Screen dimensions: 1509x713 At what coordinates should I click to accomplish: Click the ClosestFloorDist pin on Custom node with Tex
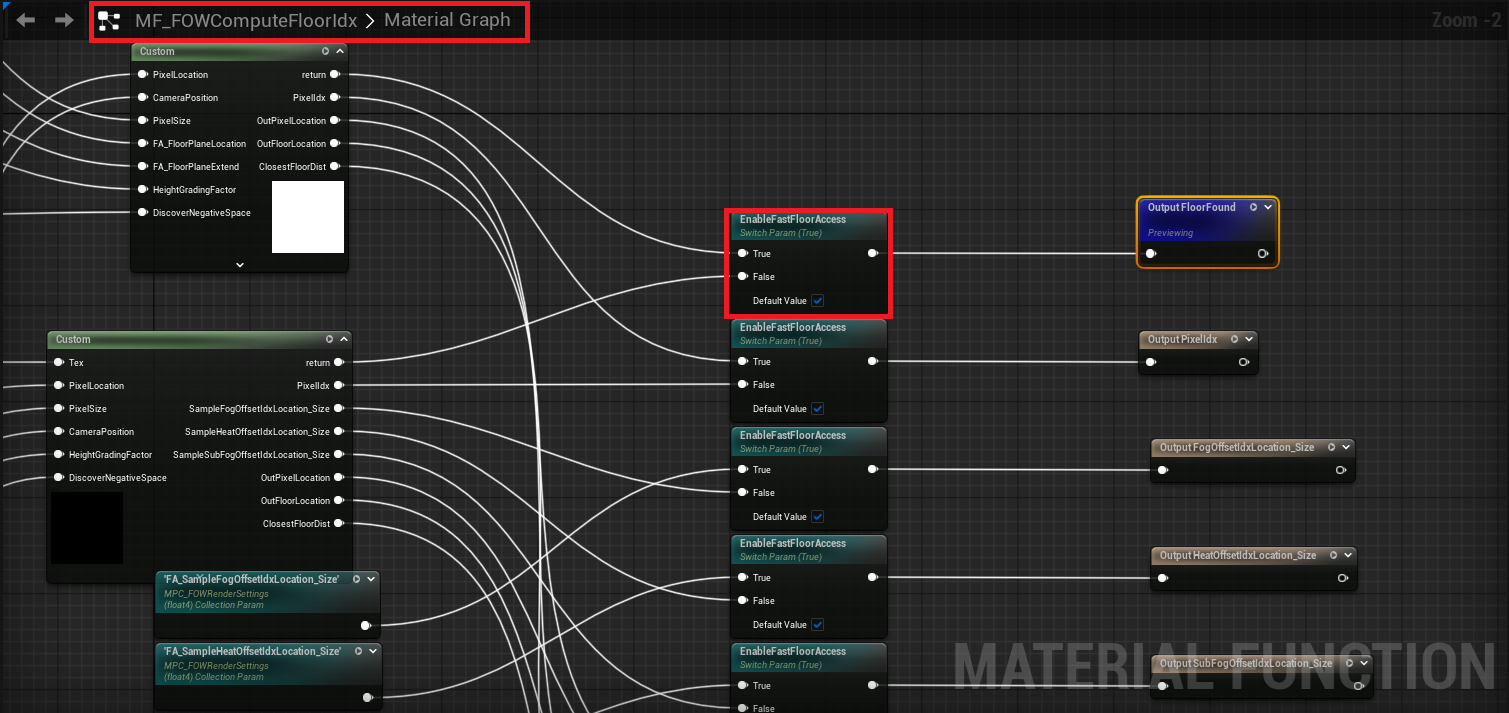point(339,524)
